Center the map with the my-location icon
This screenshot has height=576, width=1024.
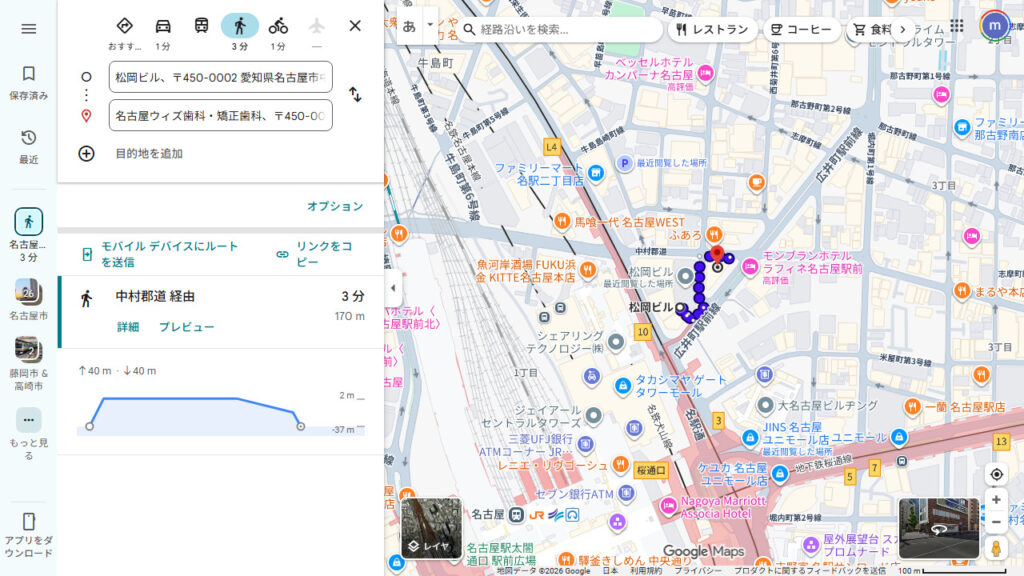[995, 473]
